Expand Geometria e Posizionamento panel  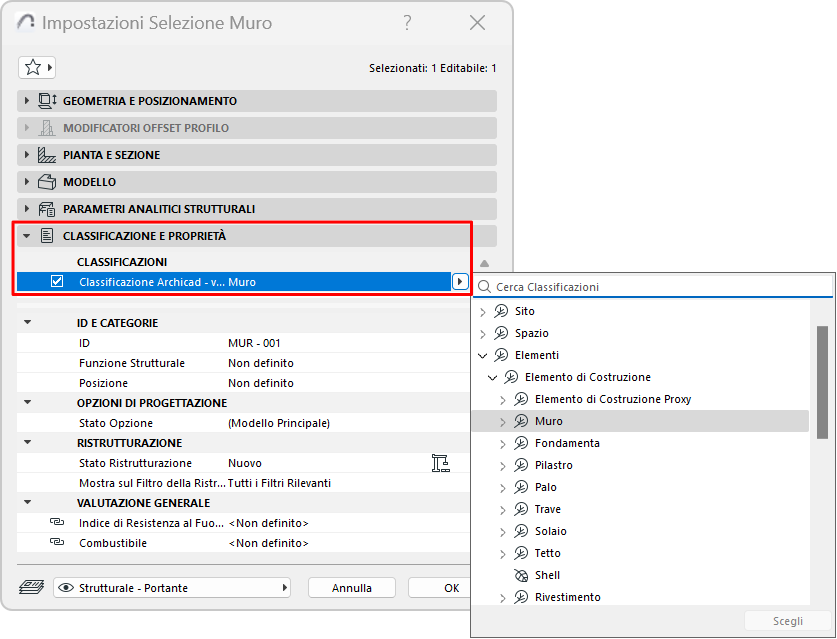click(x=27, y=101)
